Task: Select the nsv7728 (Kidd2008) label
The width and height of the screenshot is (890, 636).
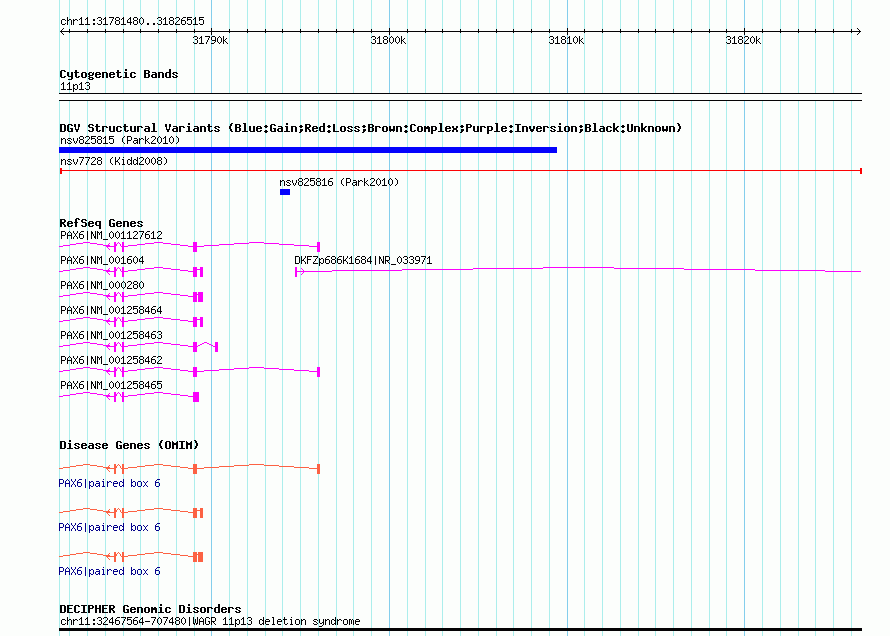Action: coord(114,161)
